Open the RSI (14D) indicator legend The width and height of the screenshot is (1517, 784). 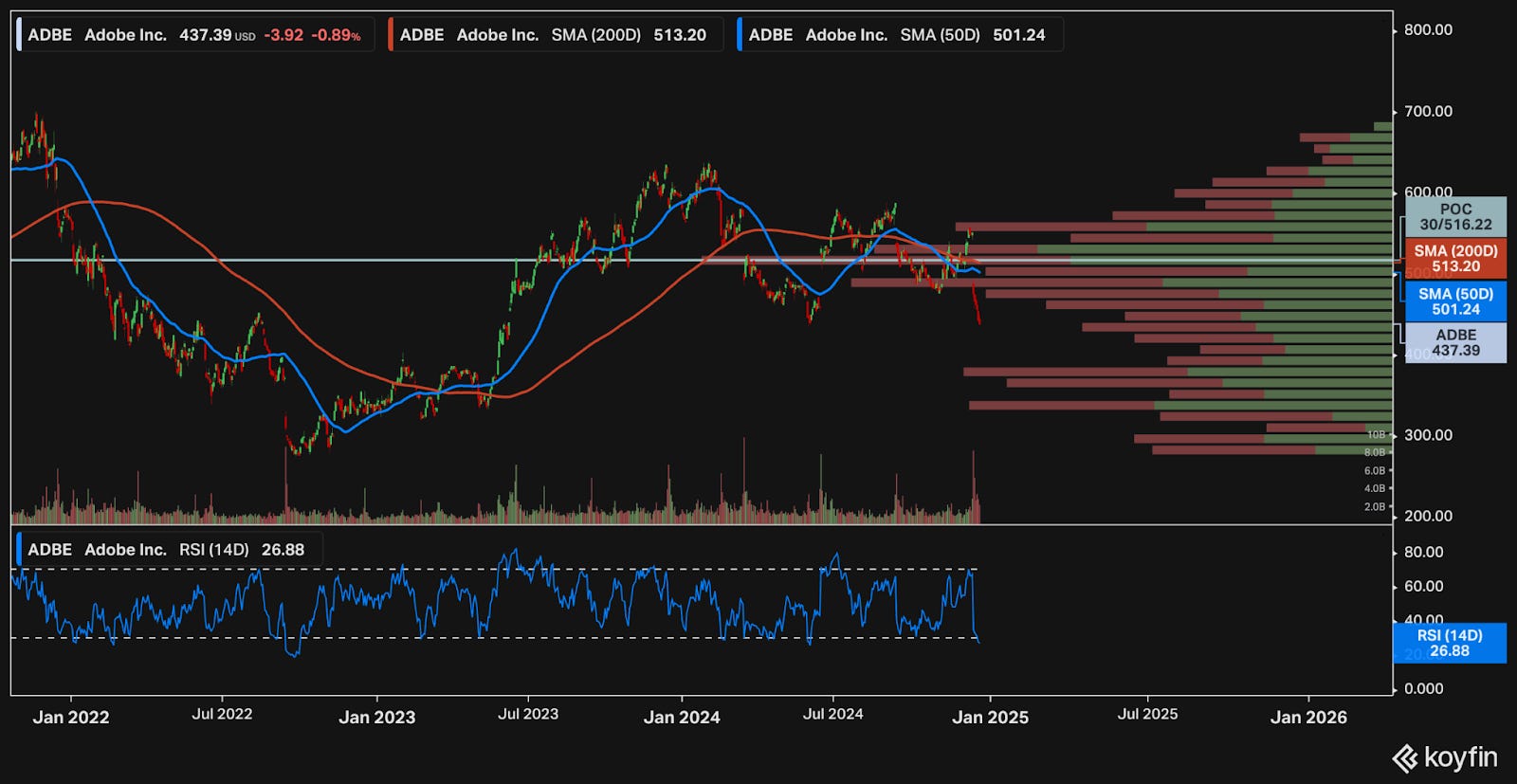click(x=169, y=550)
